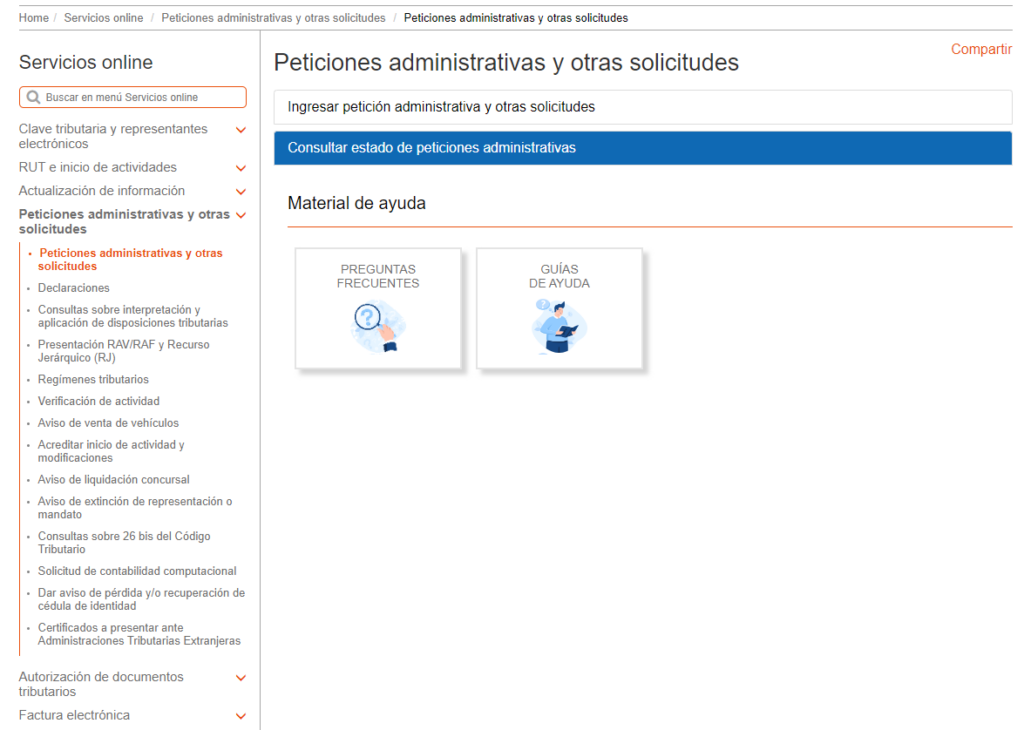Viewport: 1024px width, 730px height.
Task: Open Actualización de información menu
Action: pos(101,191)
